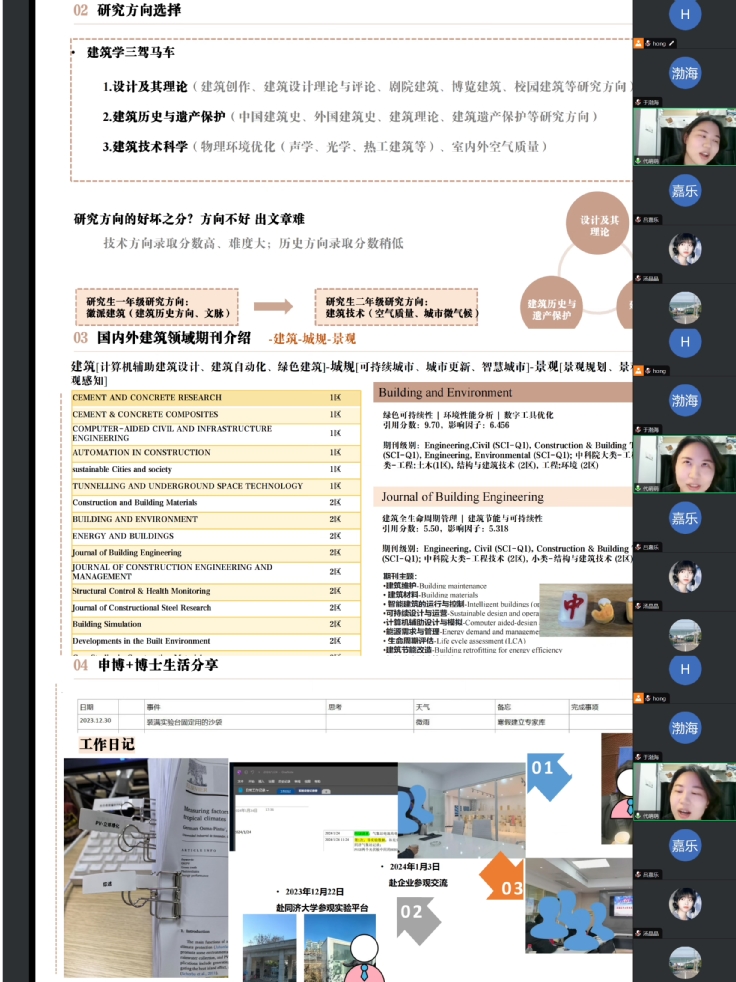Open the binder-clipped paper photo
736x982 pixels.
pos(146,866)
